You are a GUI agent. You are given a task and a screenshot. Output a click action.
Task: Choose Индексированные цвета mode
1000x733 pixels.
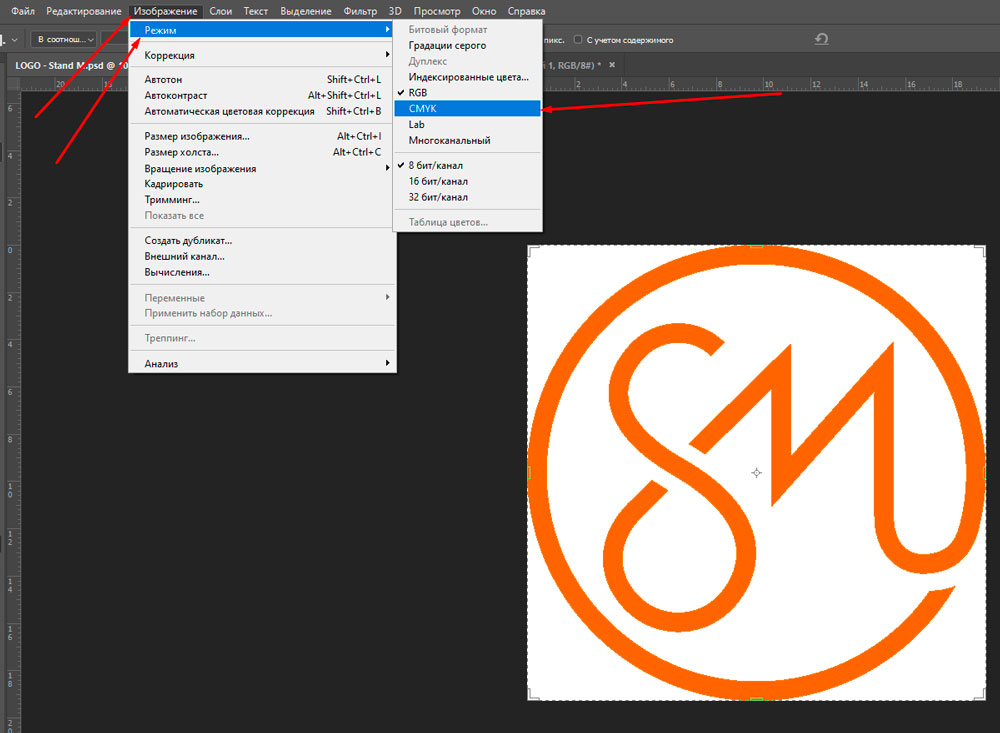(467, 77)
